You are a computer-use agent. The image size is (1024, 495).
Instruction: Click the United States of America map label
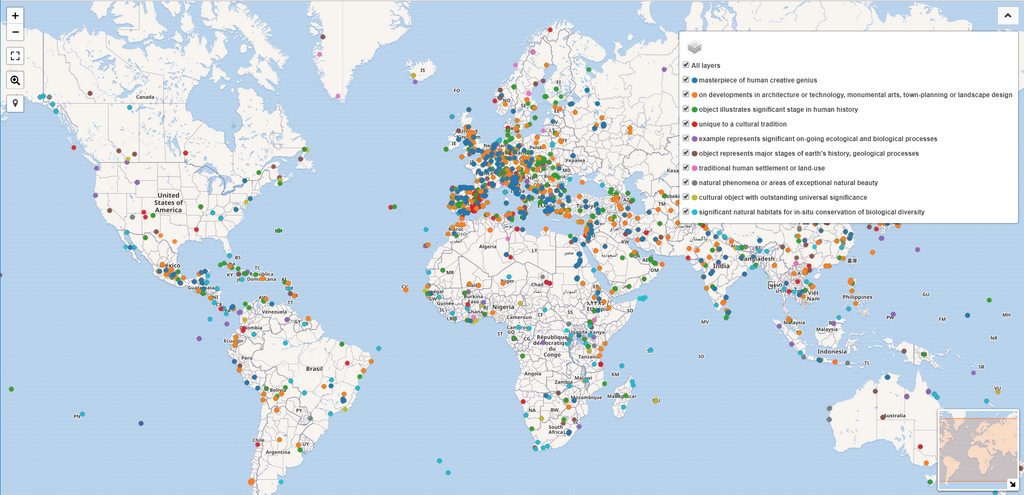tap(168, 203)
